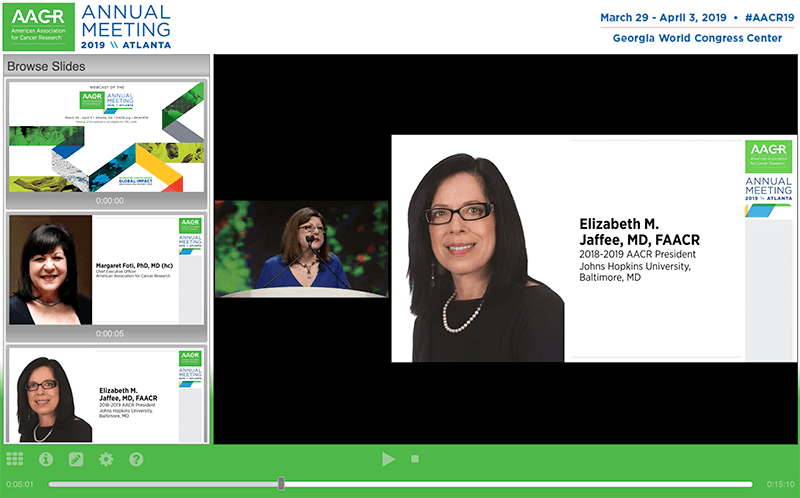800x498 pixels.
Task: Click the elapsed time 0:05:01
Action: pyautogui.click(x=20, y=484)
